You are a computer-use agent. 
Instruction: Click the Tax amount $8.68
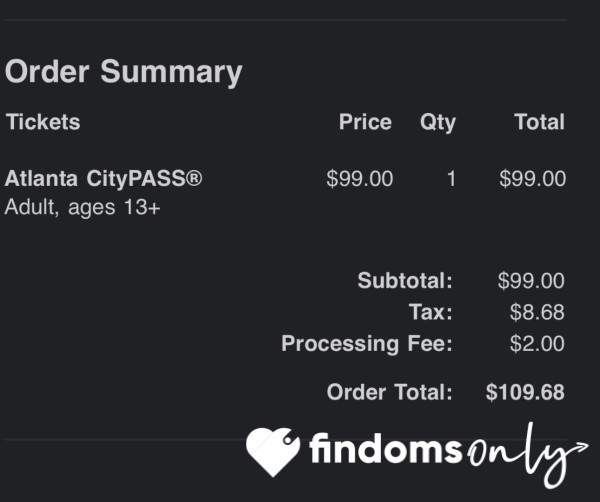click(x=537, y=312)
